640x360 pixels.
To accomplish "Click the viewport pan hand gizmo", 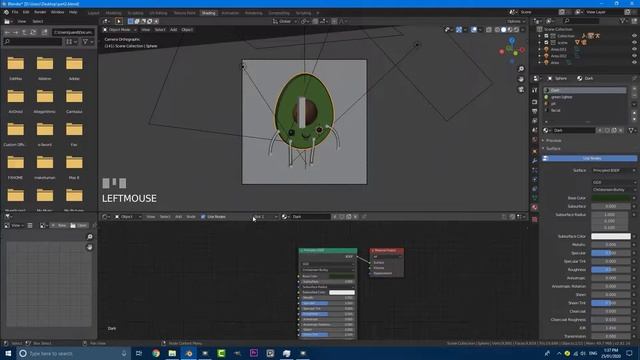I will [x=521, y=79].
